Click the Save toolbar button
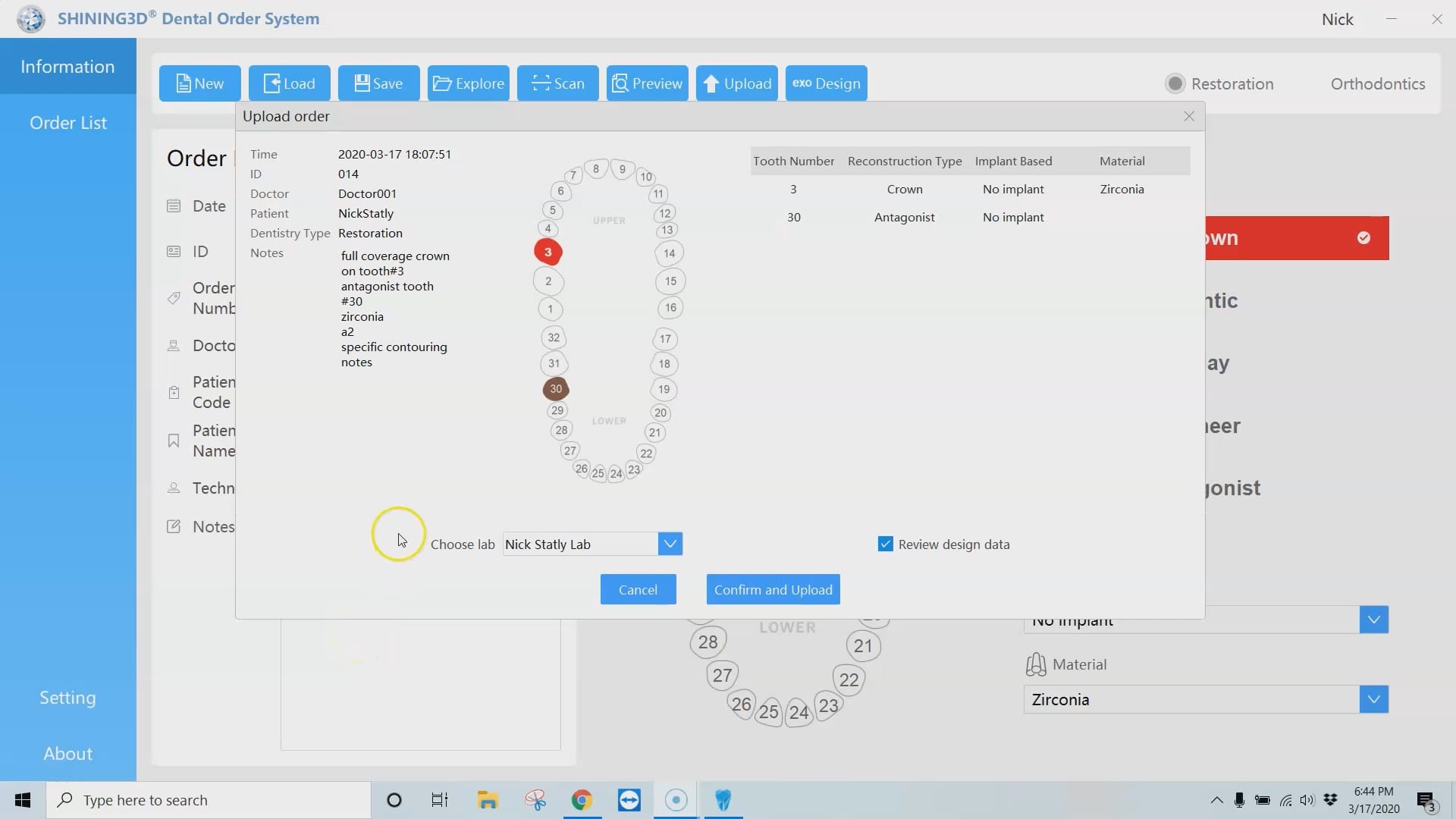Image resolution: width=1456 pixels, height=819 pixels. point(378,83)
